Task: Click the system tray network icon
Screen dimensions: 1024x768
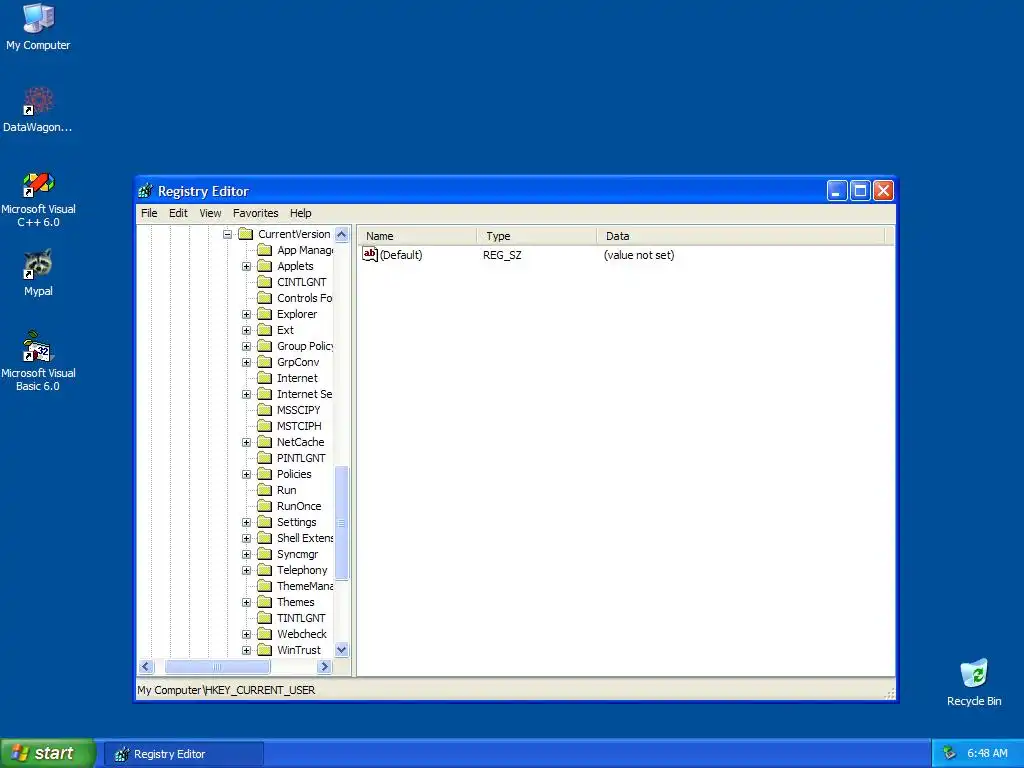Action: [949, 753]
